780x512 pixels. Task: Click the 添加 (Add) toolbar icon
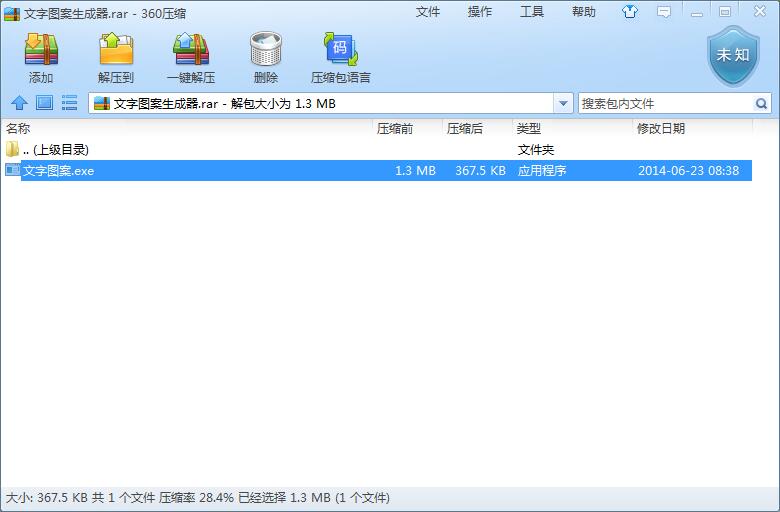[x=41, y=49]
